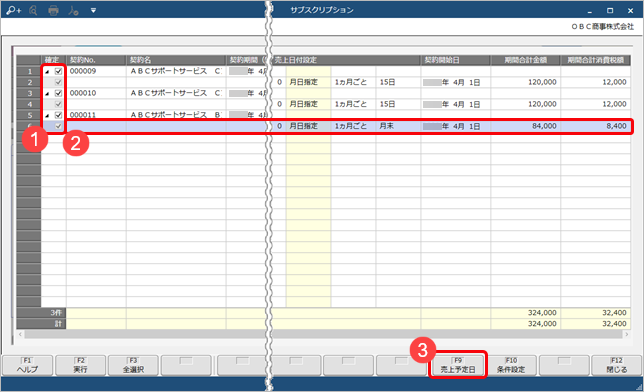Toggle the checkbox in the highlighted 月末 row
644x392 pixels.
58,126
